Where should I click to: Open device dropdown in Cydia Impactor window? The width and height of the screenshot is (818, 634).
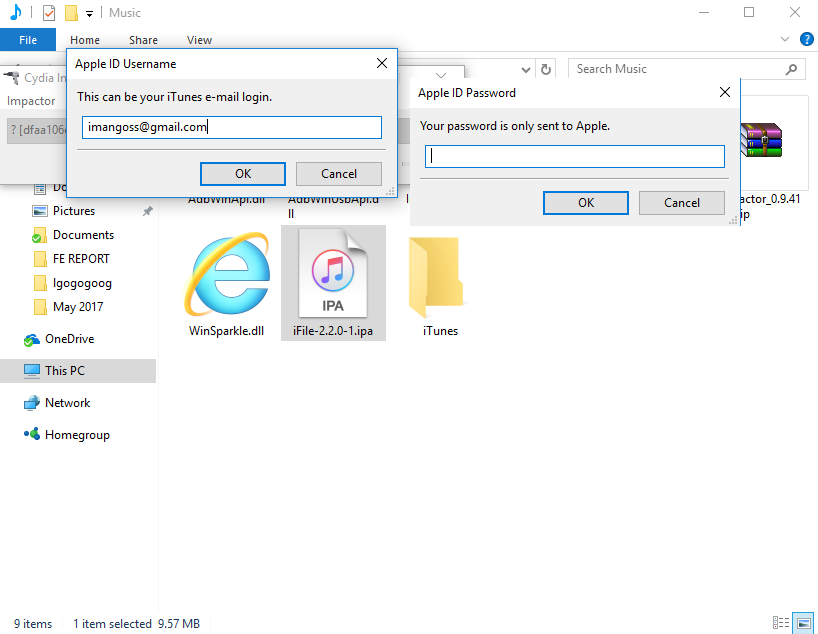click(x=38, y=130)
